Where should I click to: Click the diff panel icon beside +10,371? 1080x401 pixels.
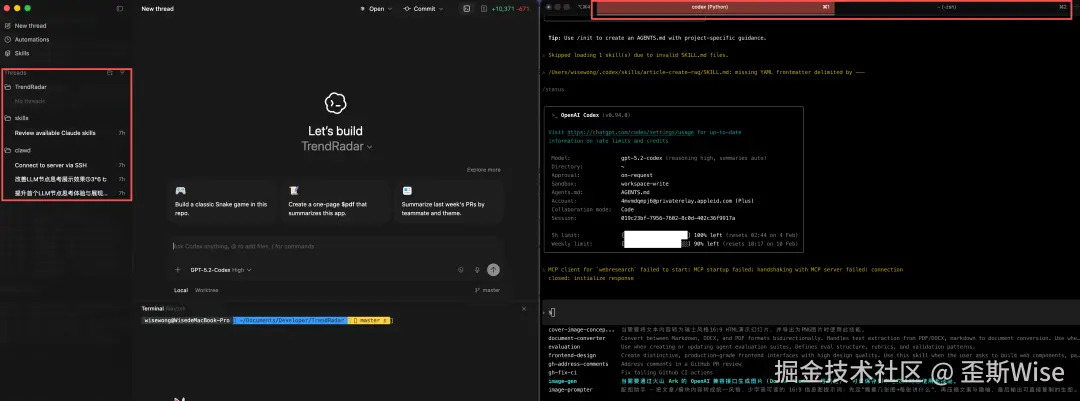coord(484,9)
